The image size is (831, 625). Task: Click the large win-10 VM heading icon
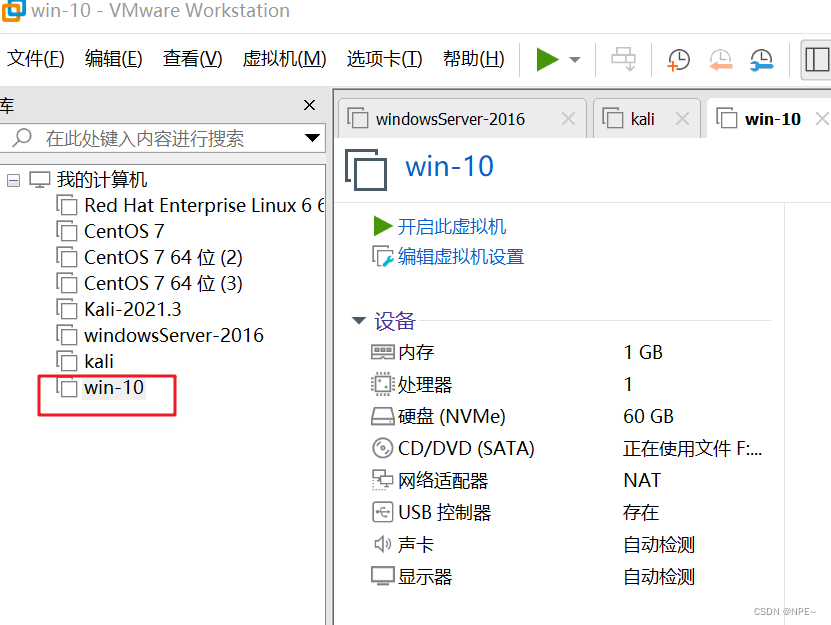click(366, 170)
